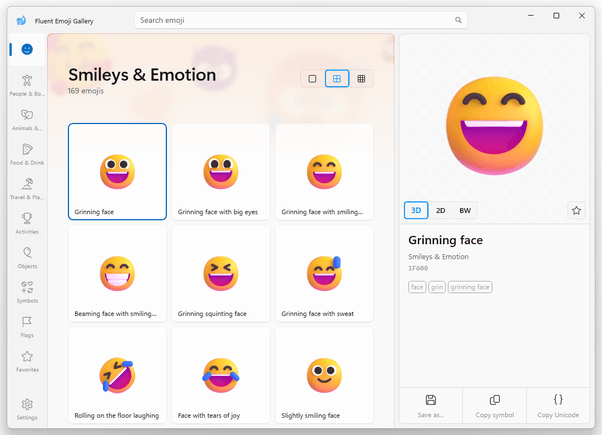Open the Flags category
This screenshot has height=435, width=602.
[27, 327]
